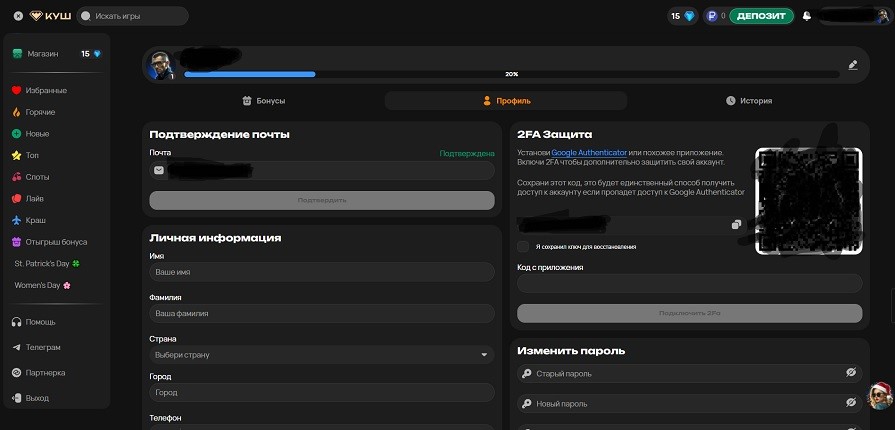Screen dimensions: 895x430
Task: Show old password with eye icon
Action: pos(851,373)
